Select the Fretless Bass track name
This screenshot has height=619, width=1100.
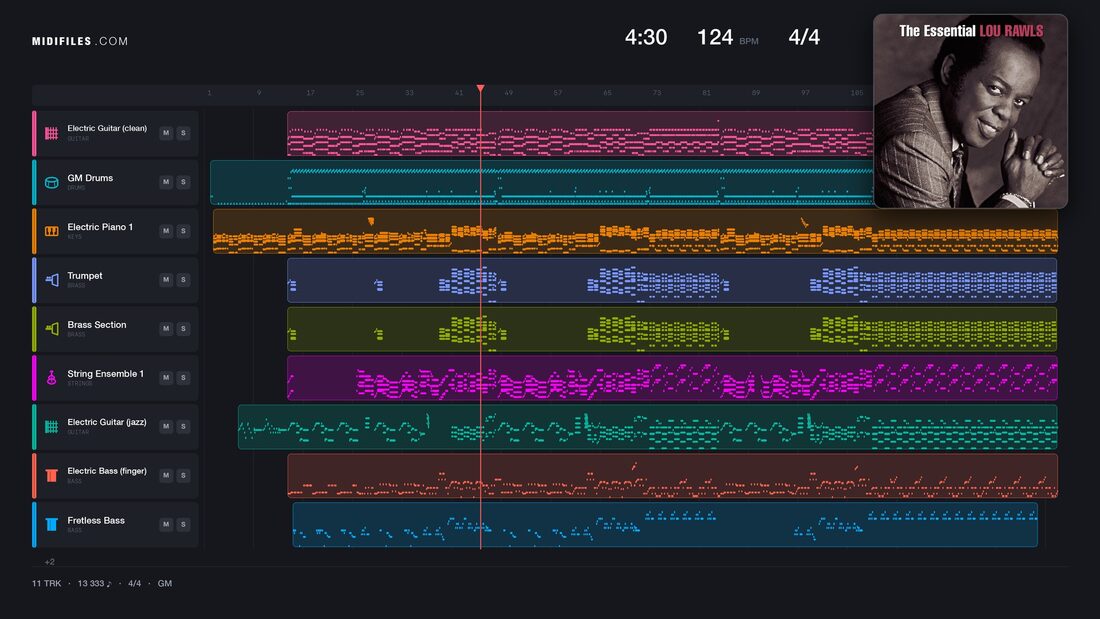[96, 520]
